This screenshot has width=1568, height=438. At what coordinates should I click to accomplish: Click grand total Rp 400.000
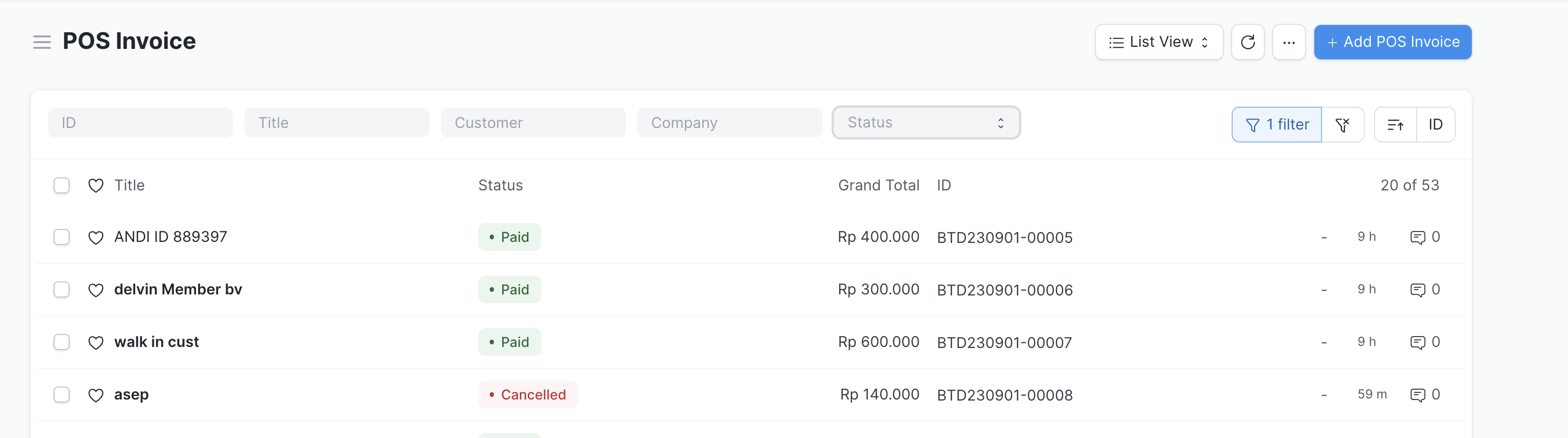click(x=878, y=236)
